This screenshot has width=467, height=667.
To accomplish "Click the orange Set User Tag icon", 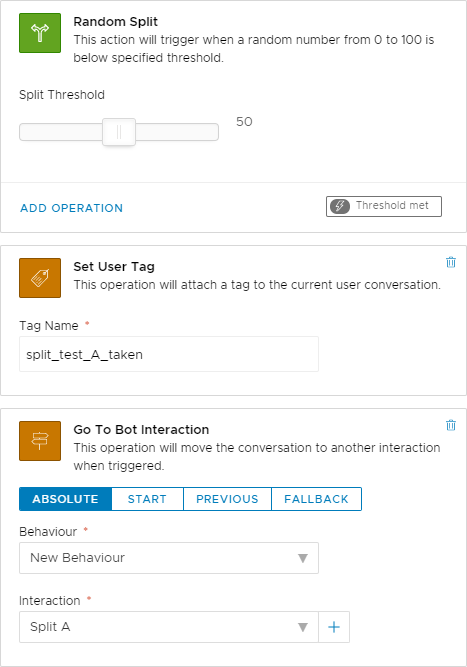I will (40, 278).
